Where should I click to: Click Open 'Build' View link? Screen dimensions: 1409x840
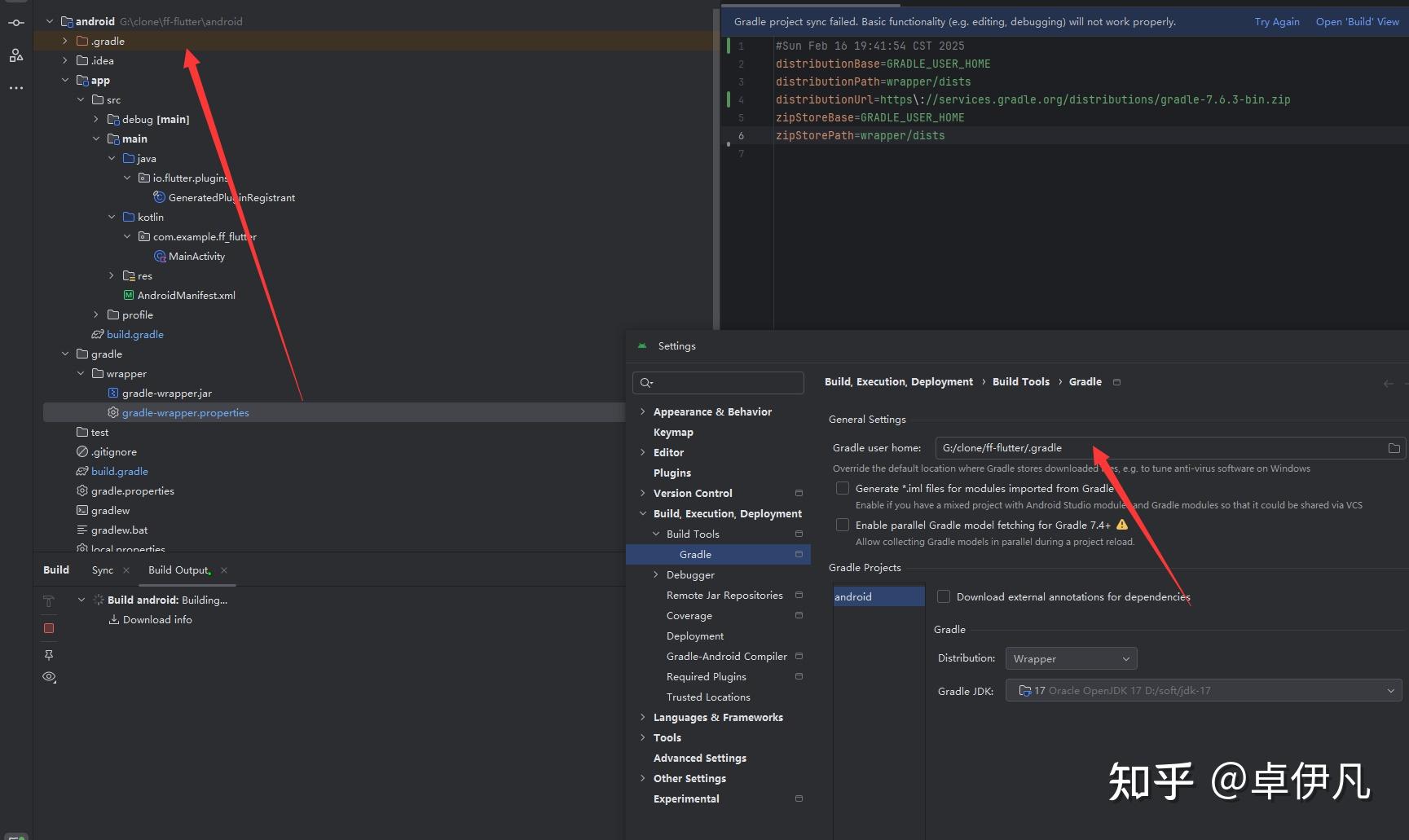1357,22
